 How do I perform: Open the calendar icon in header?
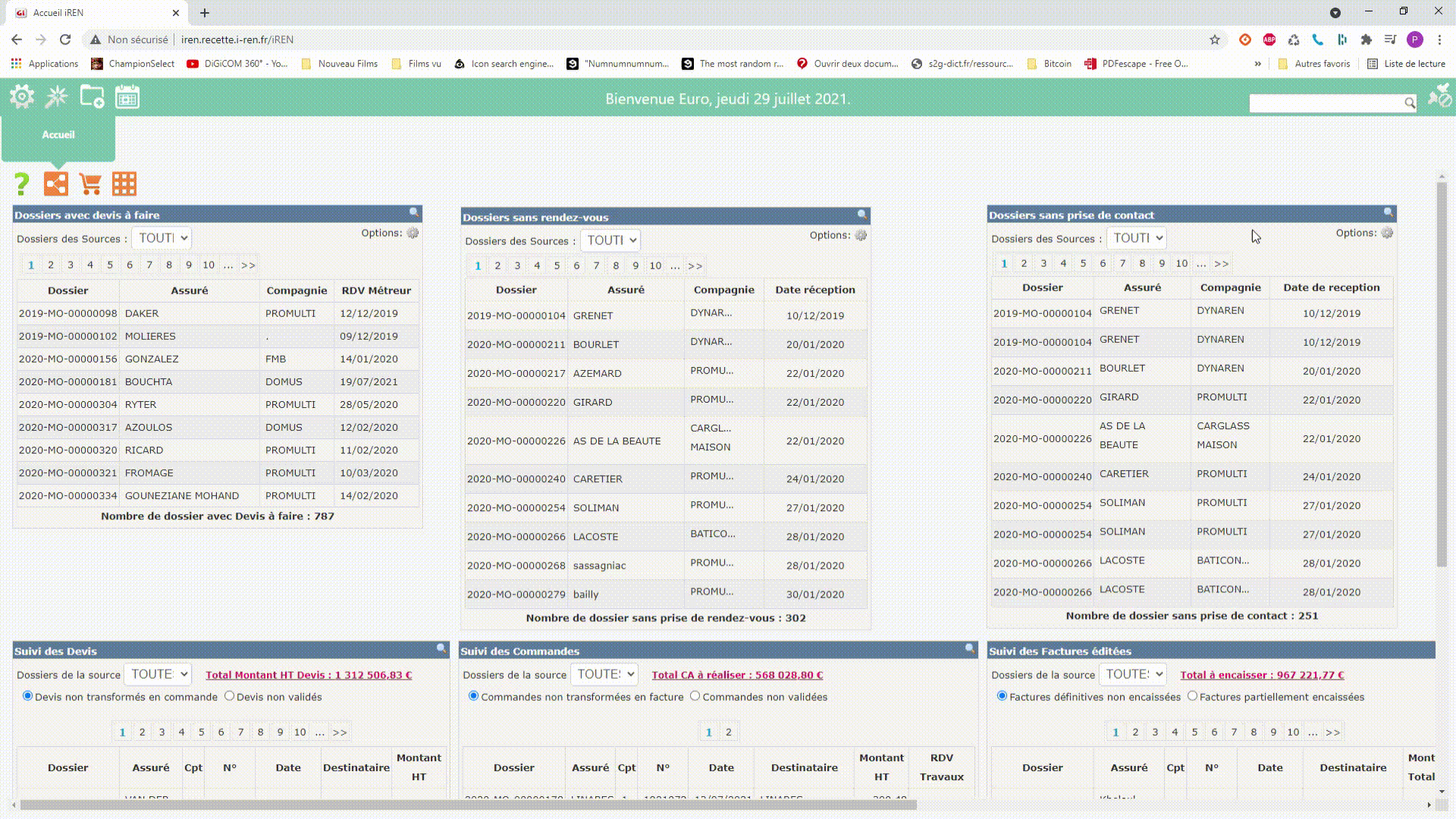click(127, 97)
